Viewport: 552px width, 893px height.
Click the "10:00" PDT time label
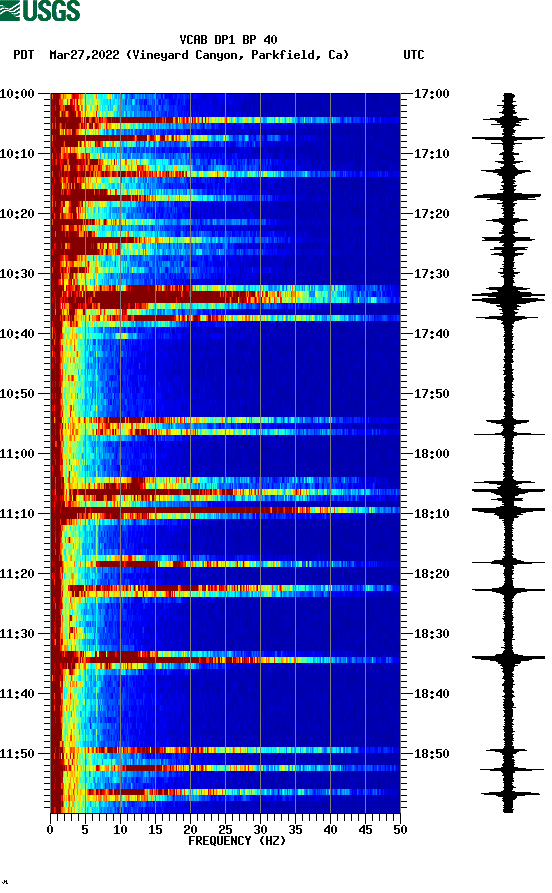click(x=17, y=93)
